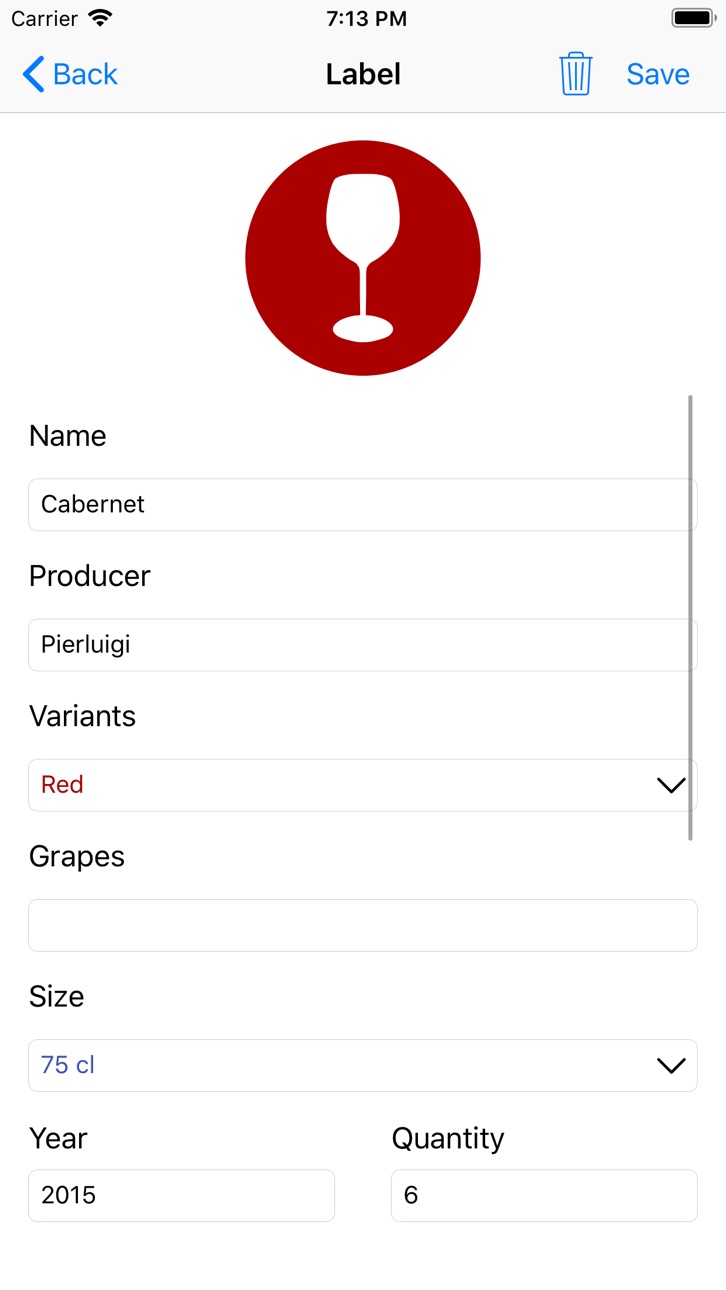Tap the battery indicator in status bar
This screenshot has height=1290, width=726.
coord(692,18)
